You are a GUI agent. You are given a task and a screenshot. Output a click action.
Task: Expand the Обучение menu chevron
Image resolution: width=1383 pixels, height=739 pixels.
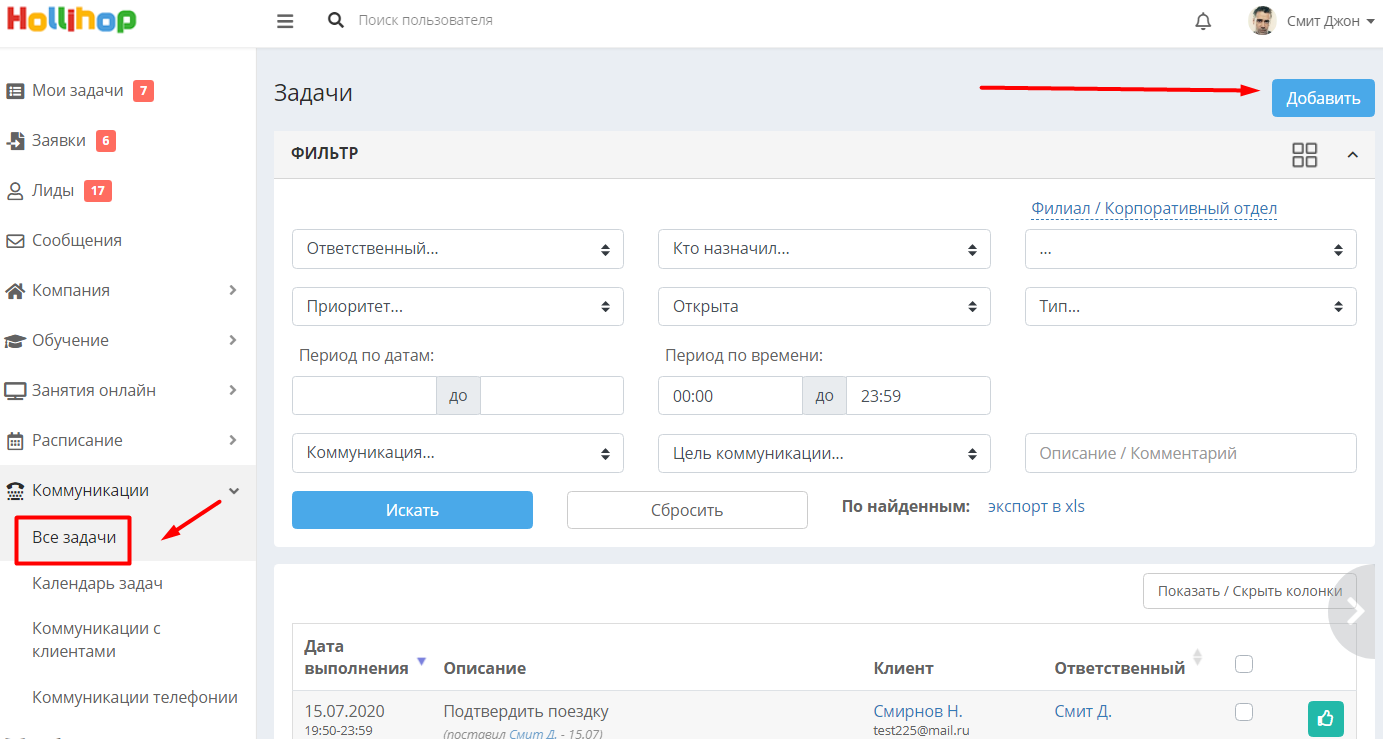click(x=233, y=340)
